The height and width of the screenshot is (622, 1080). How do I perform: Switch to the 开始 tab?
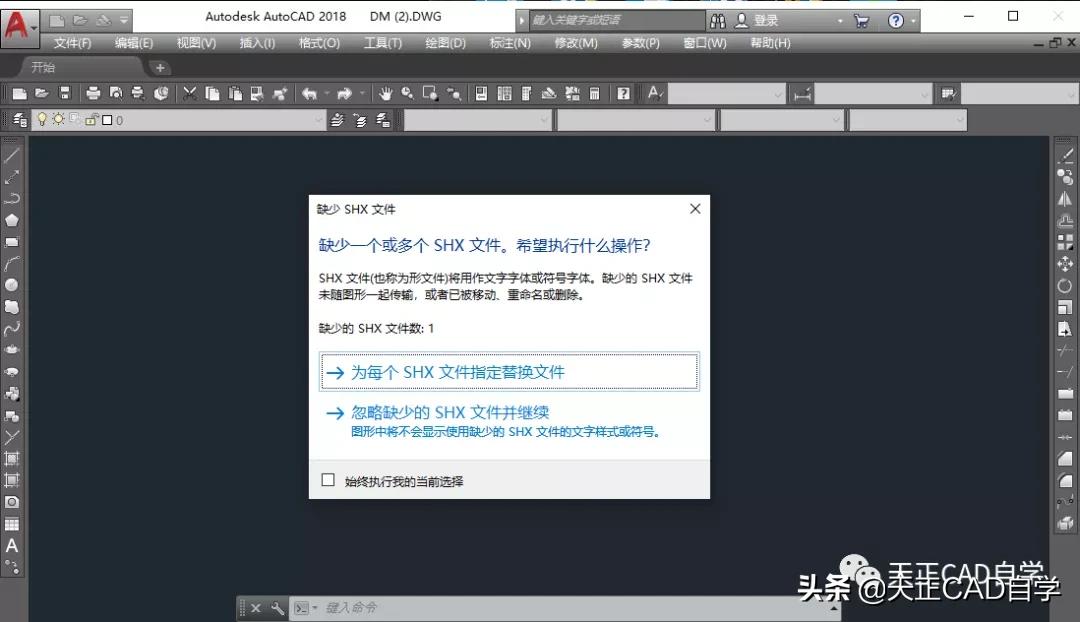click(41, 66)
